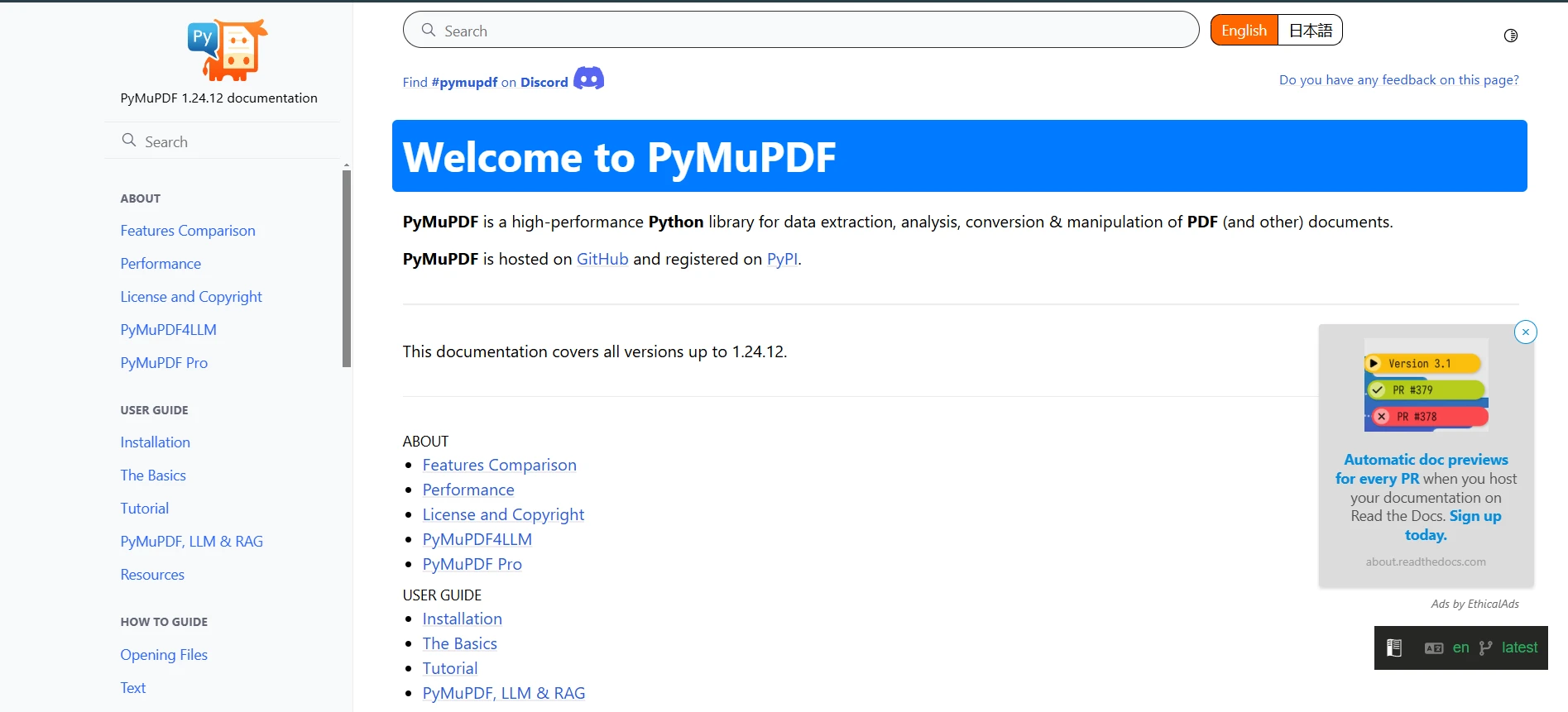Open sidebar PyMuPDF Pro page
Viewport: 1568px width, 712px height.
(x=164, y=363)
